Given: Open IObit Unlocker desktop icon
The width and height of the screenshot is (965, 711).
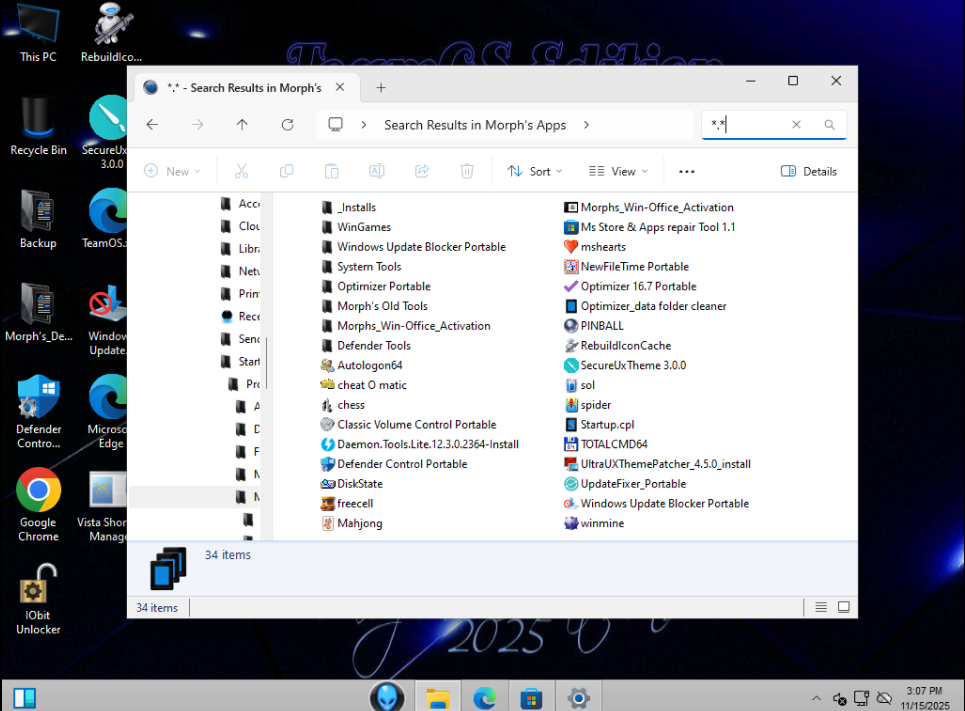Looking at the screenshot, I should (x=38, y=586).
